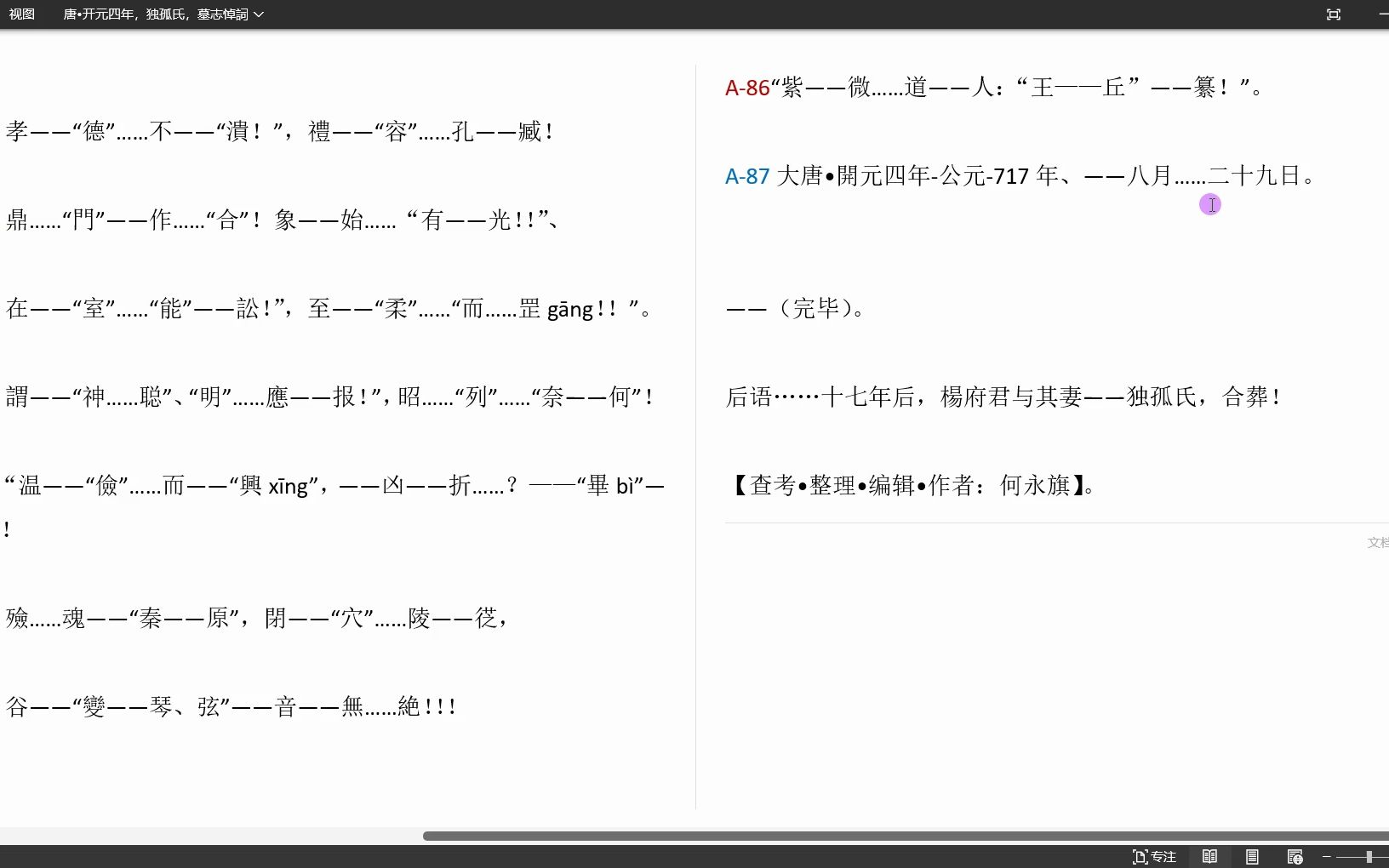Click the line beginning 在——“室”
The image size is (1389, 868).
click(329, 308)
